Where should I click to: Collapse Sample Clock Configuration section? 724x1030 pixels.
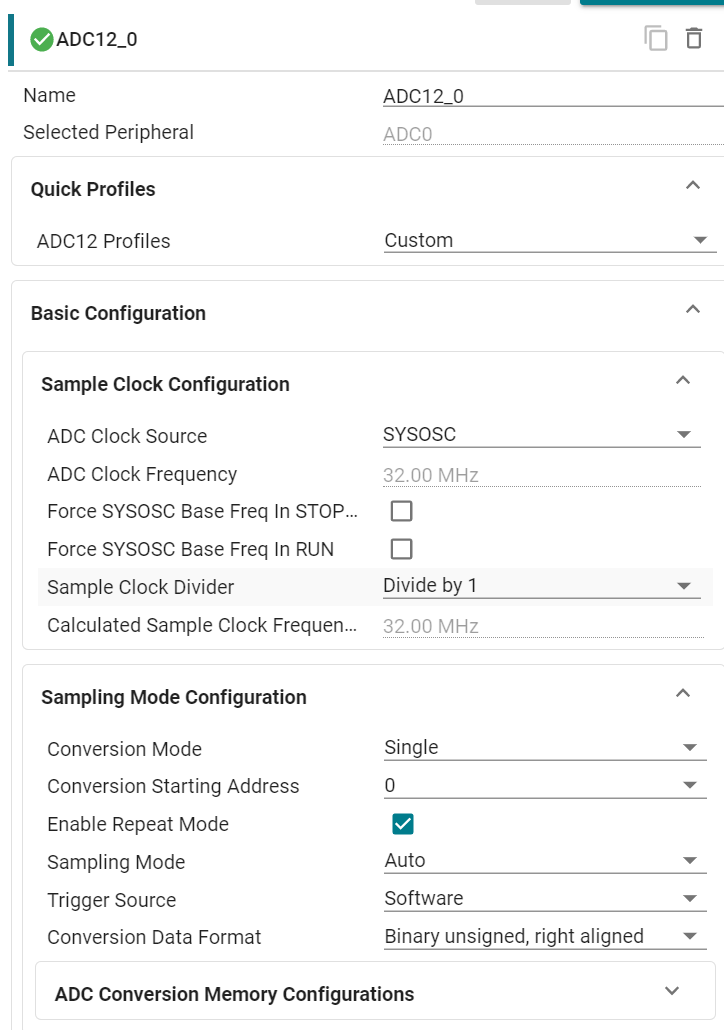683,380
